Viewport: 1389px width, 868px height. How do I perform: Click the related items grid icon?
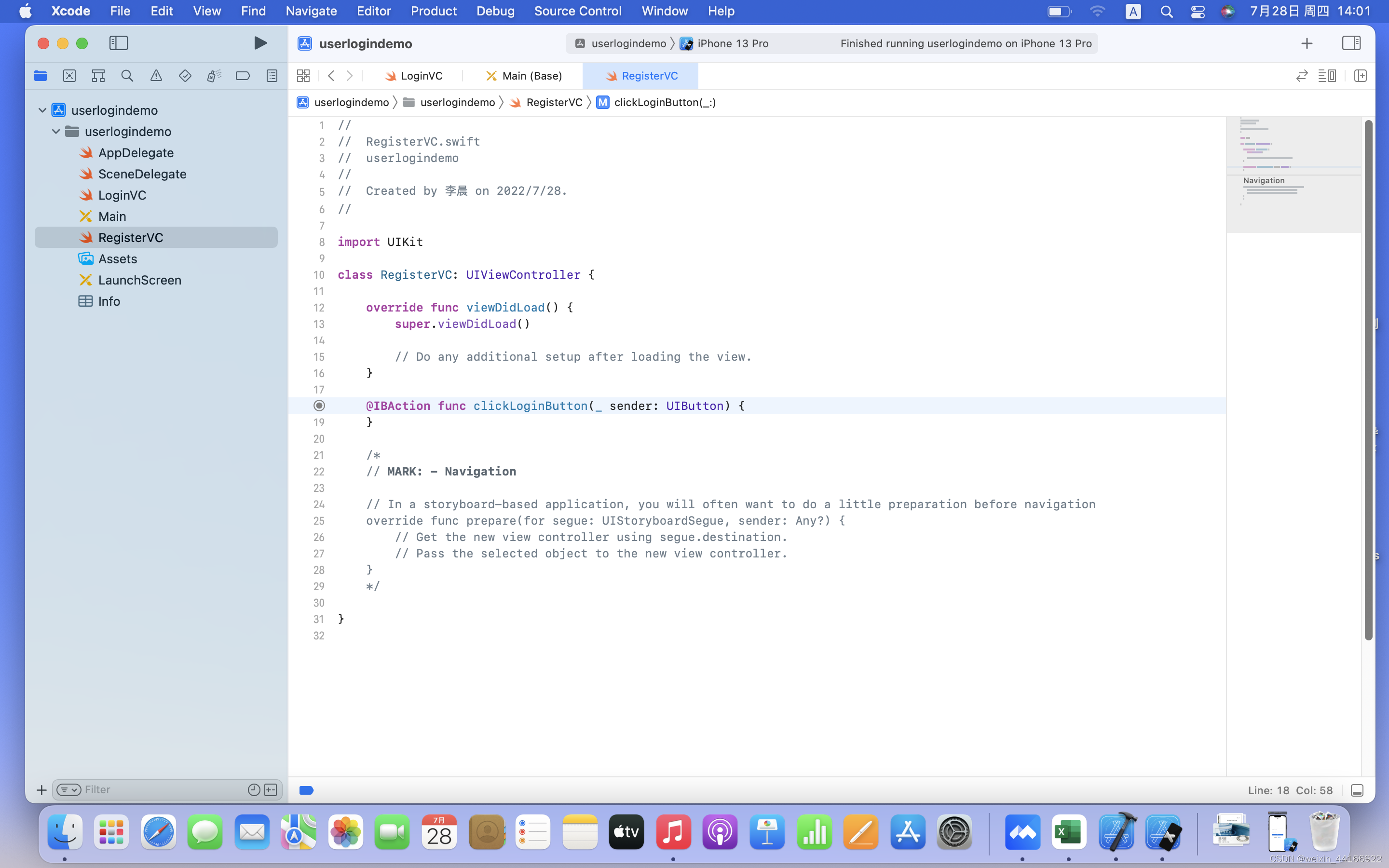[303, 76]
